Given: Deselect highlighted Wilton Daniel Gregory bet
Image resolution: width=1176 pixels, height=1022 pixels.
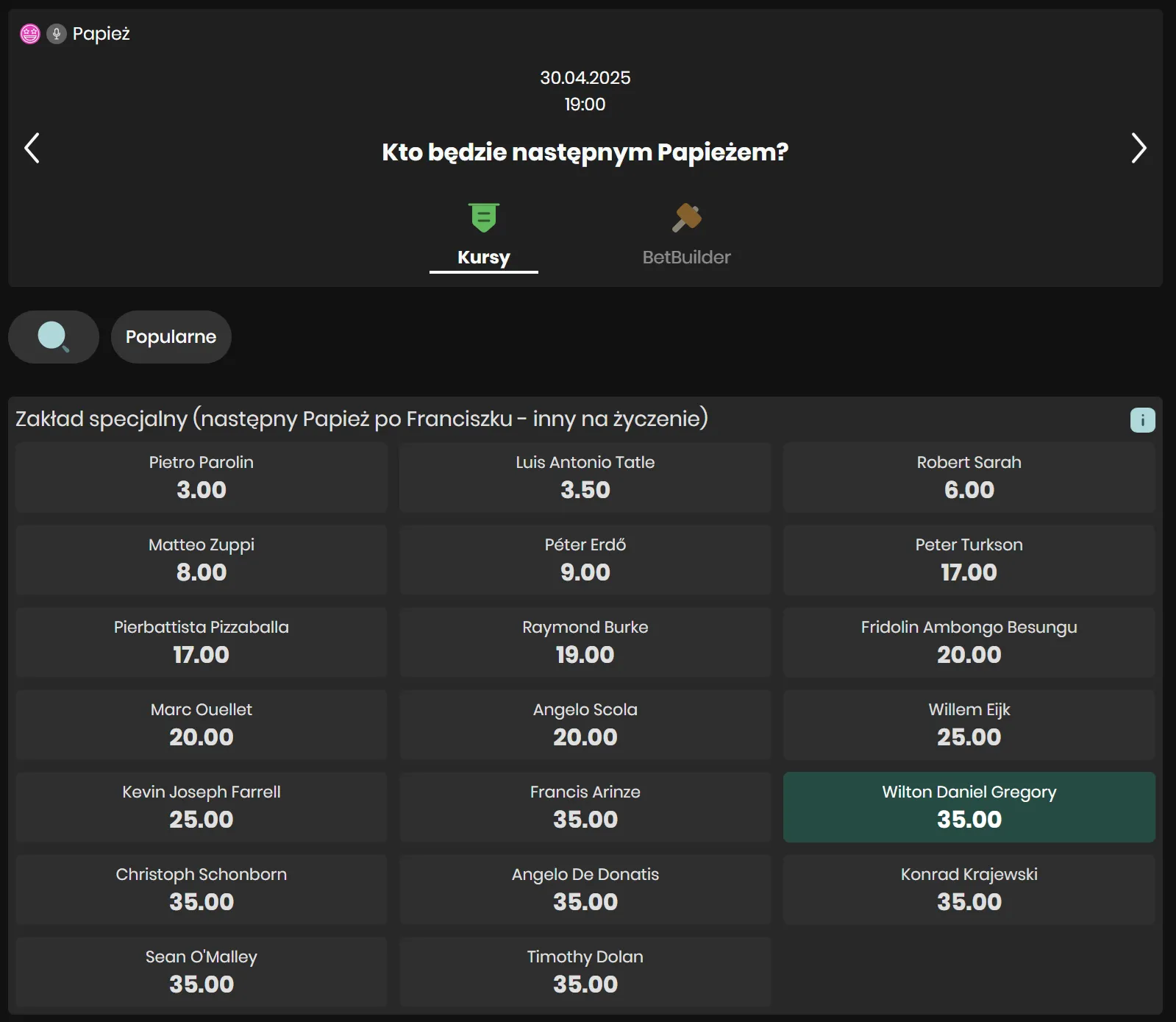Looking at the screenshot, I should [969, 807].
